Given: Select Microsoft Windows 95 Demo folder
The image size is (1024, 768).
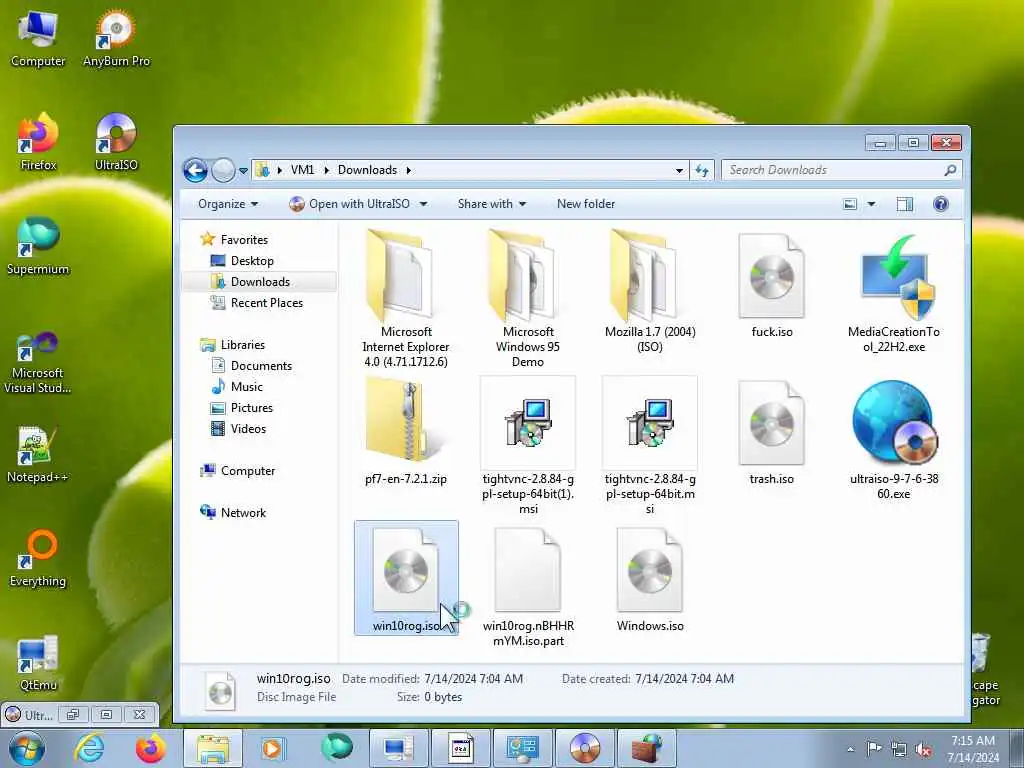Looking at the screenshot, I should point(528,299).
